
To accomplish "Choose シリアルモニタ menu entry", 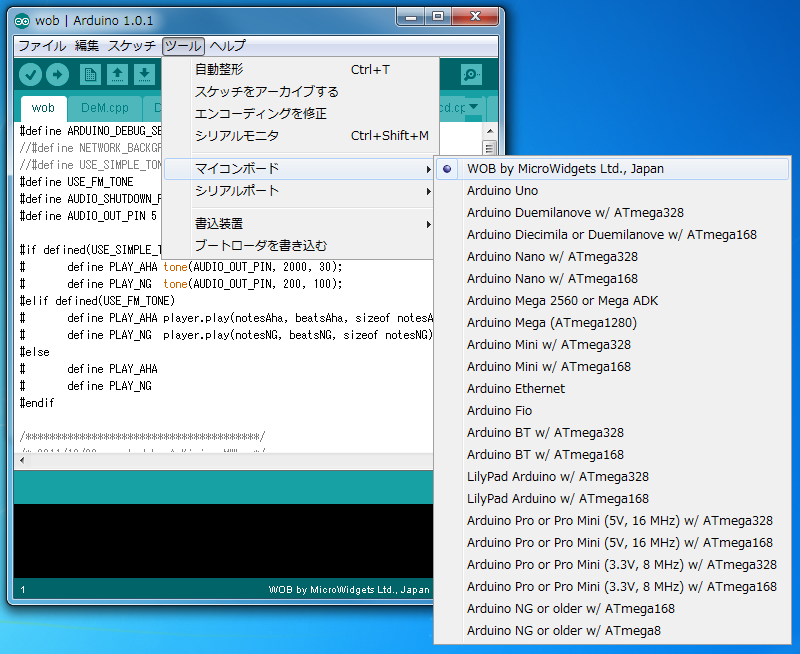I will click(299, 136).
